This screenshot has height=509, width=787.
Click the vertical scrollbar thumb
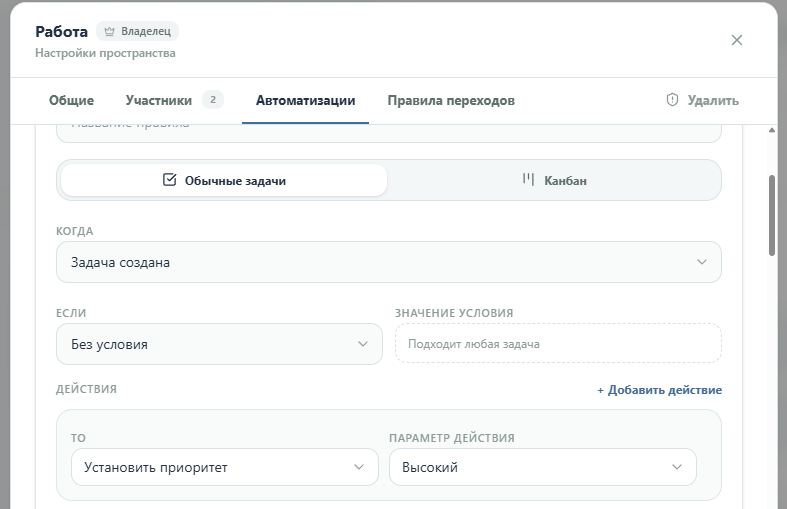(x=771, y=216)
